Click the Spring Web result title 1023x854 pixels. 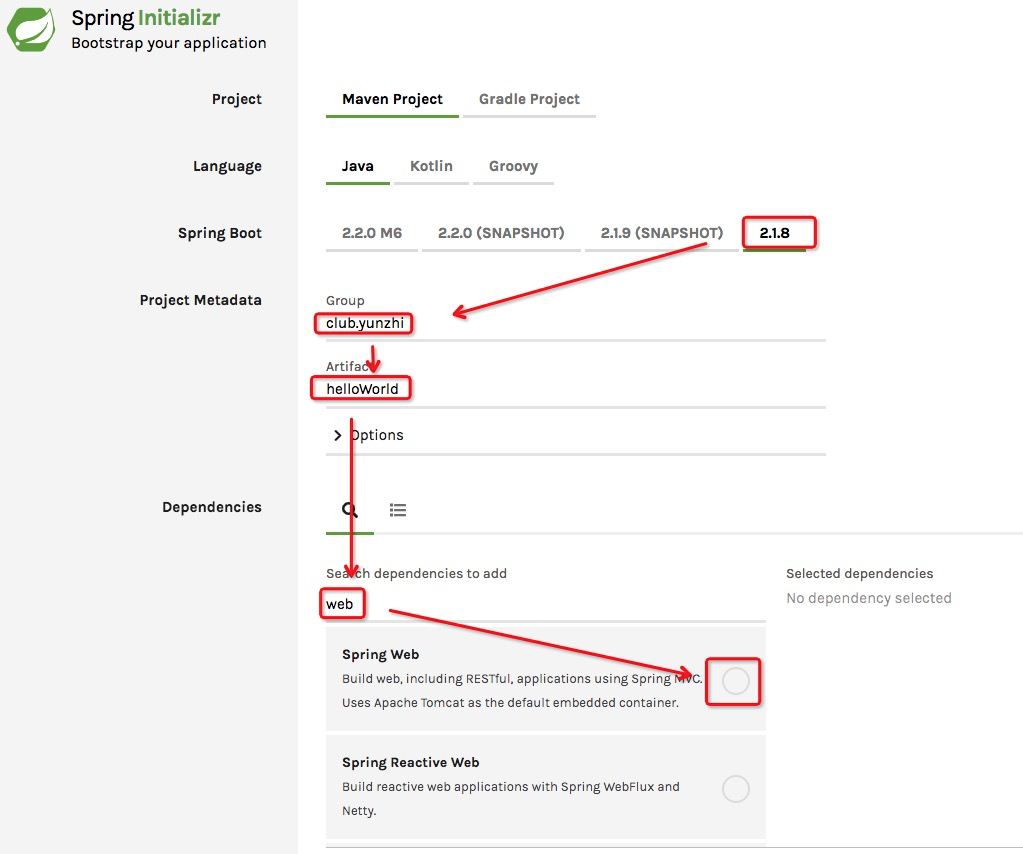(x=380, y=654)
